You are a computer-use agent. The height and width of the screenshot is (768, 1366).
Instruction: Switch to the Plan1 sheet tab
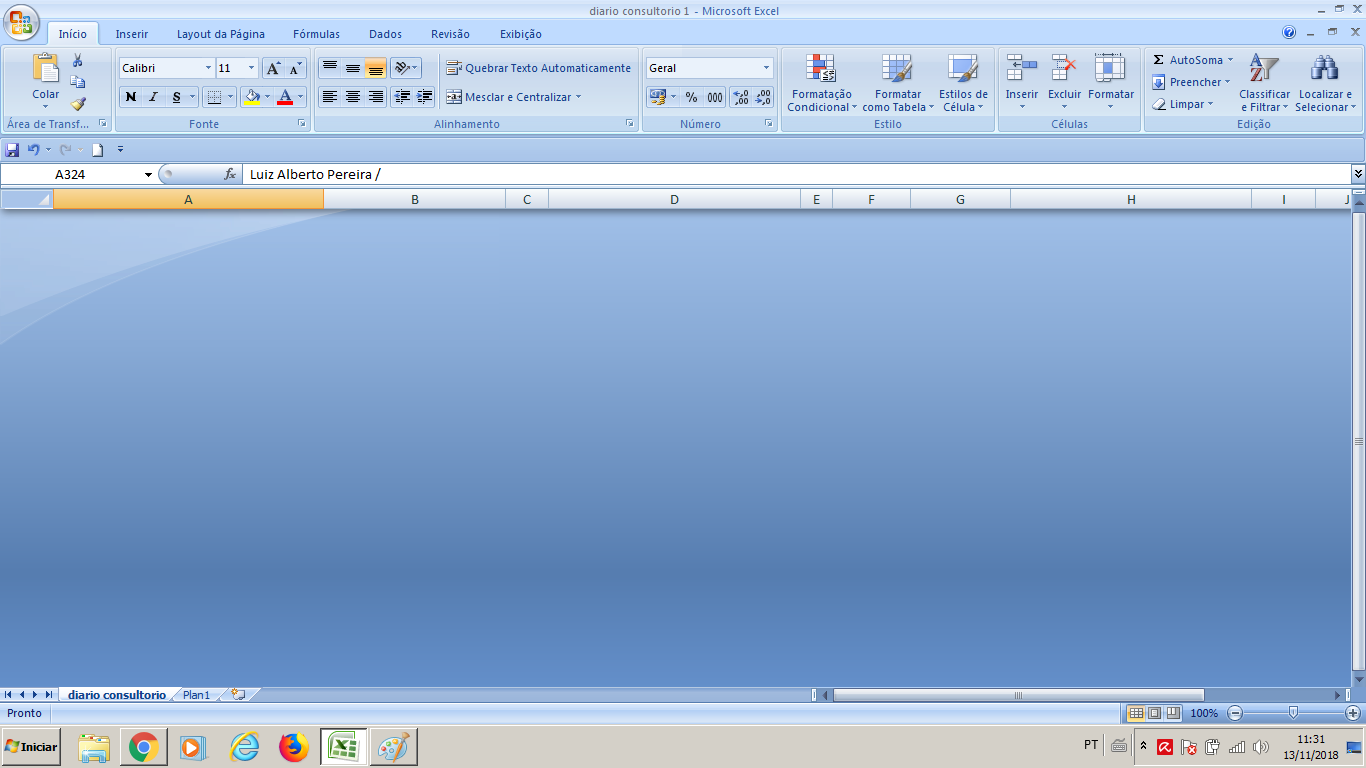(x=196, y=695)
